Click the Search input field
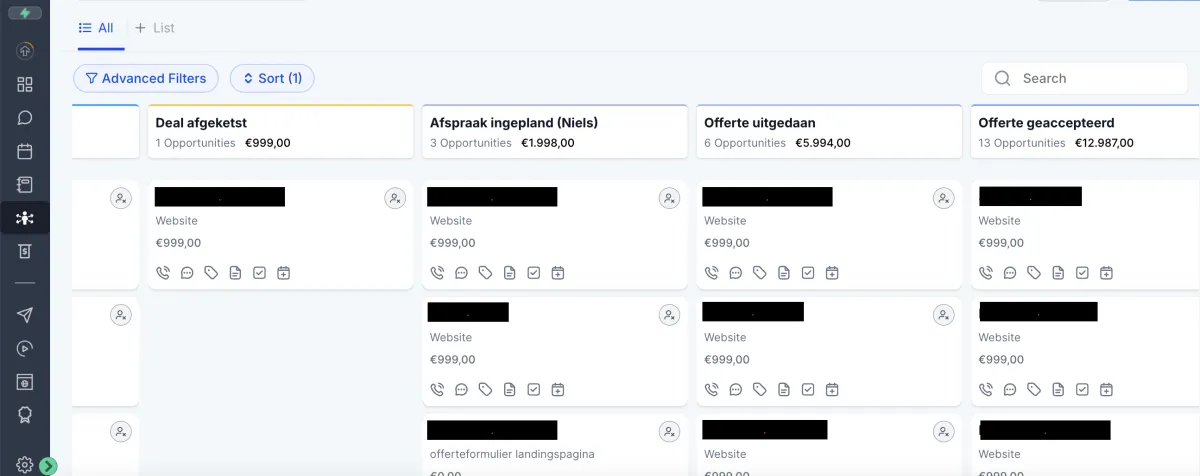This screenshot has height=476, width=1200. tap(1085, 78)
